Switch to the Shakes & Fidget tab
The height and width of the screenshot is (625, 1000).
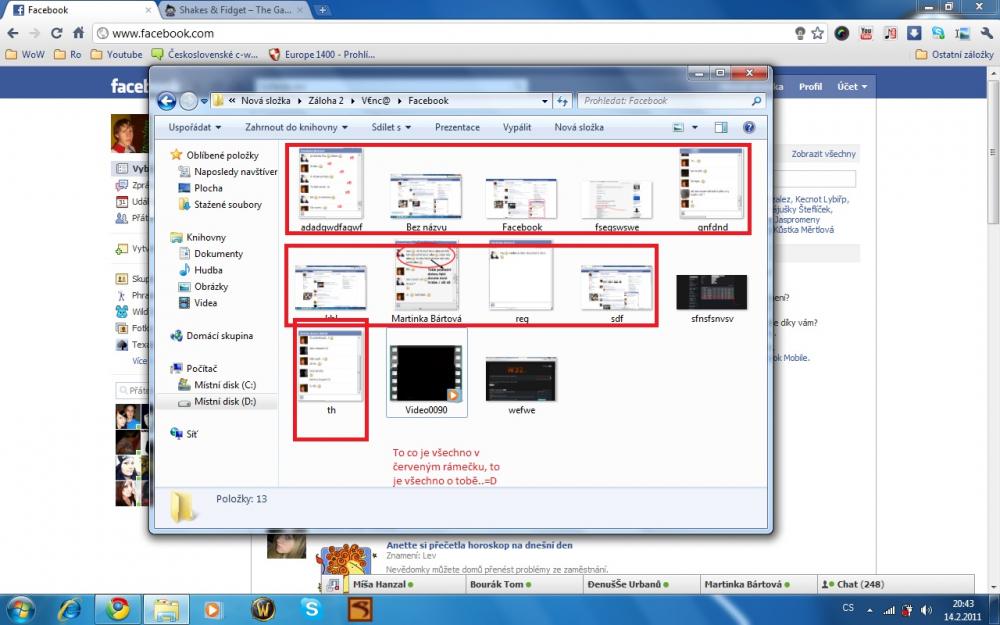pyautogui.click(x=234, y=10)
